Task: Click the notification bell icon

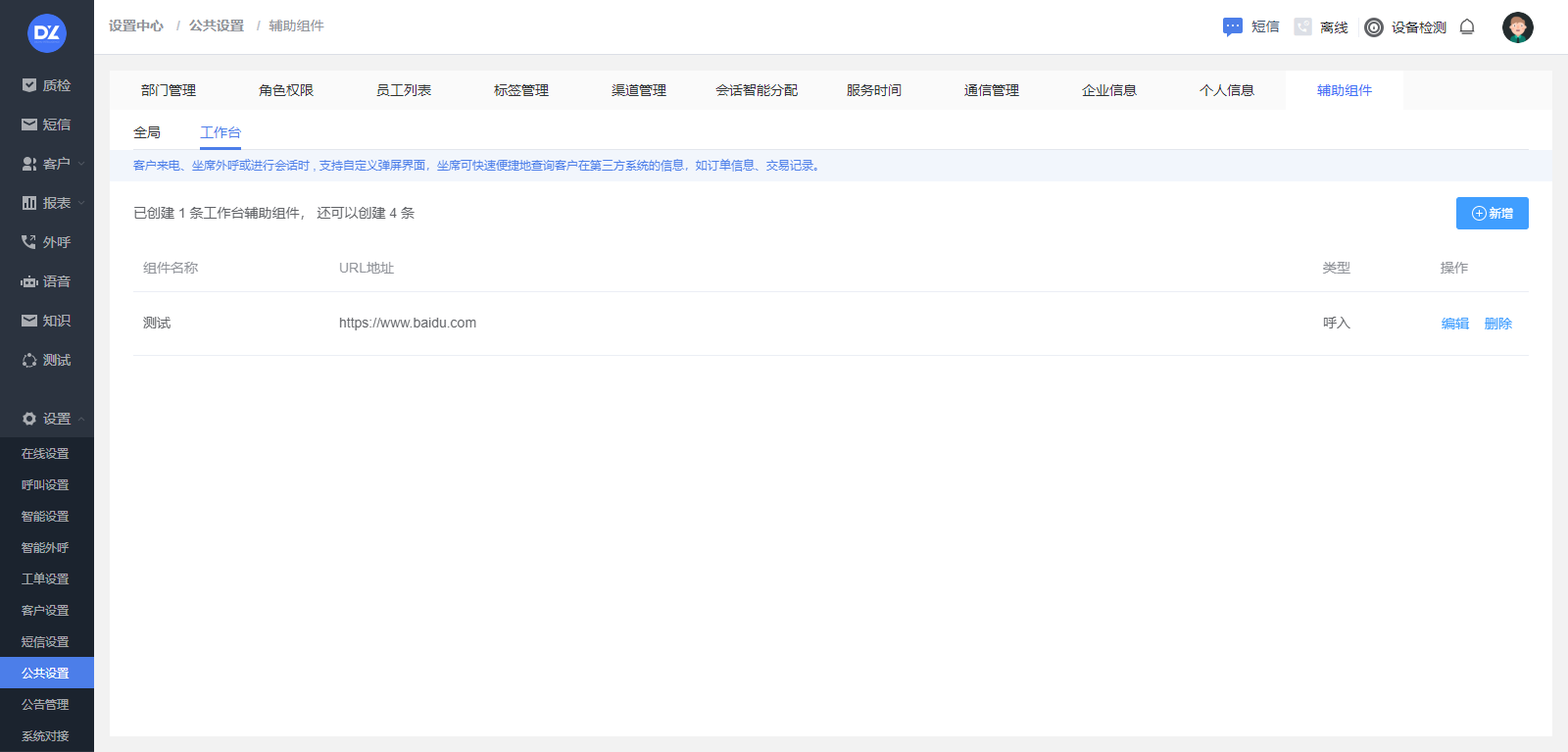Action: 1467,27
